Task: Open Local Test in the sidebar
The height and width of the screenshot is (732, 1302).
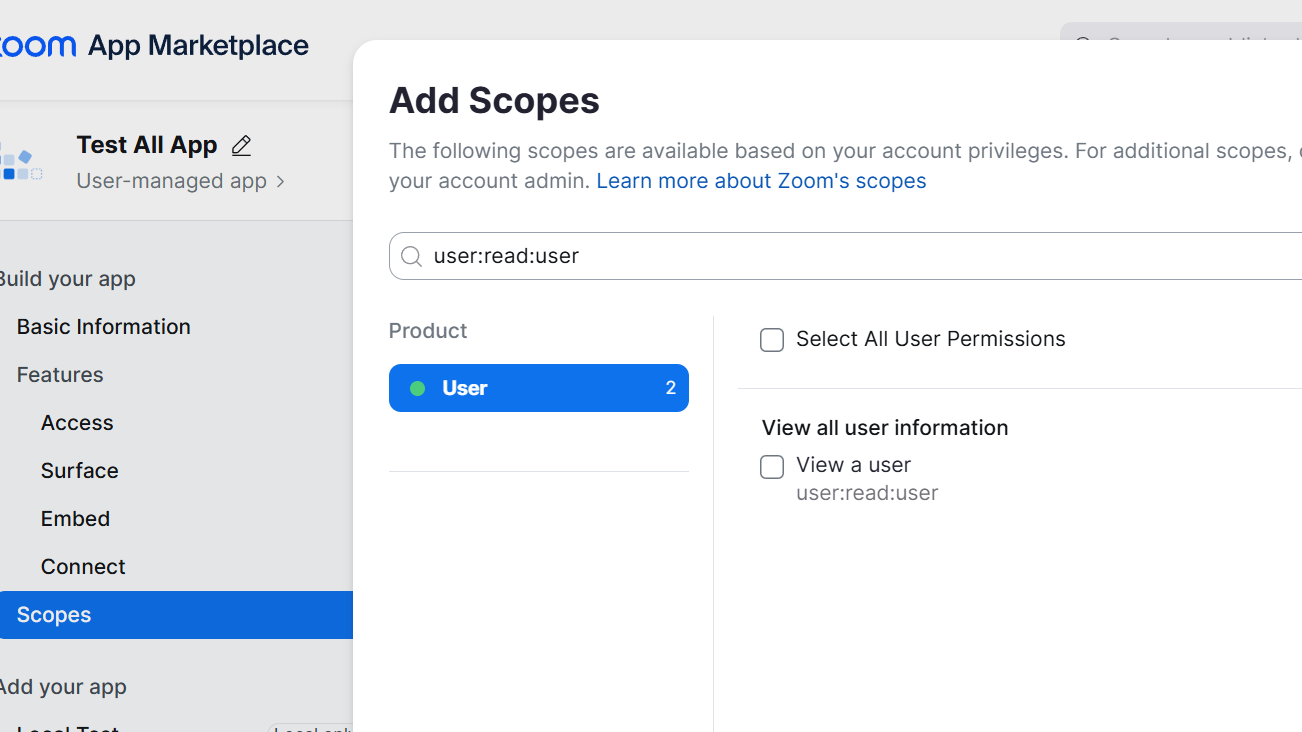Action: [x=68, y=727]
